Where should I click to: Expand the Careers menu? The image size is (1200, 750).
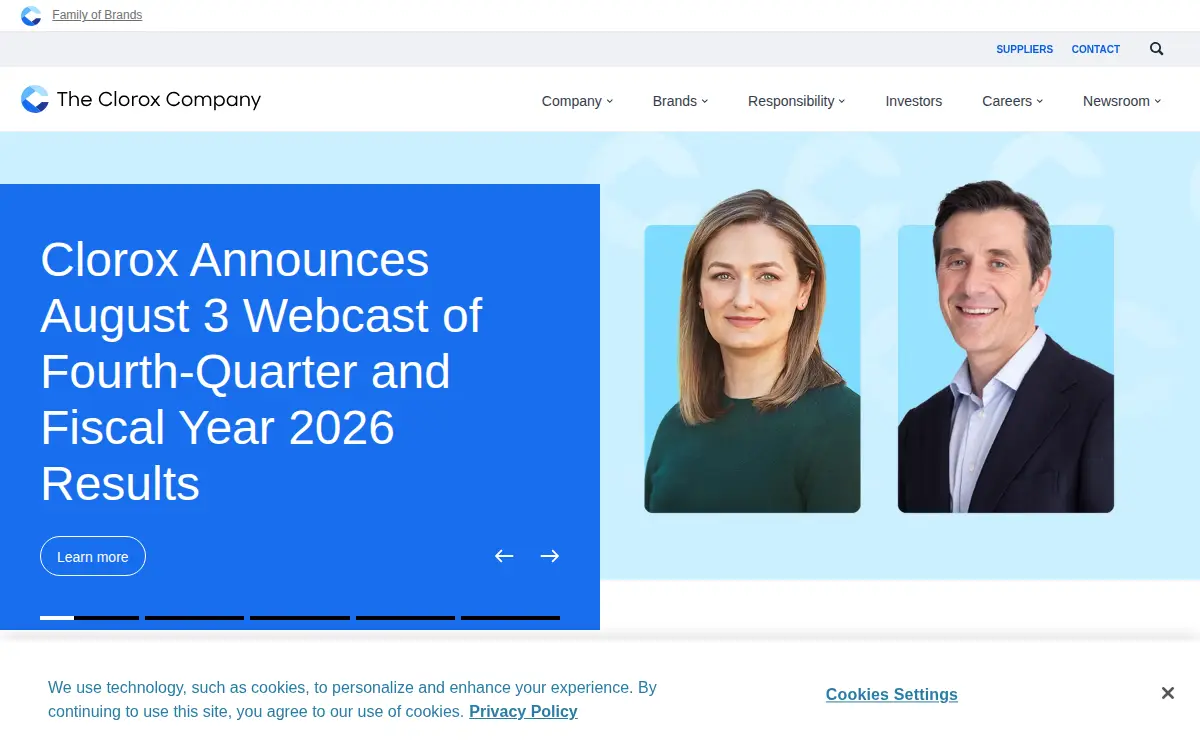(x=1012, y=101)
